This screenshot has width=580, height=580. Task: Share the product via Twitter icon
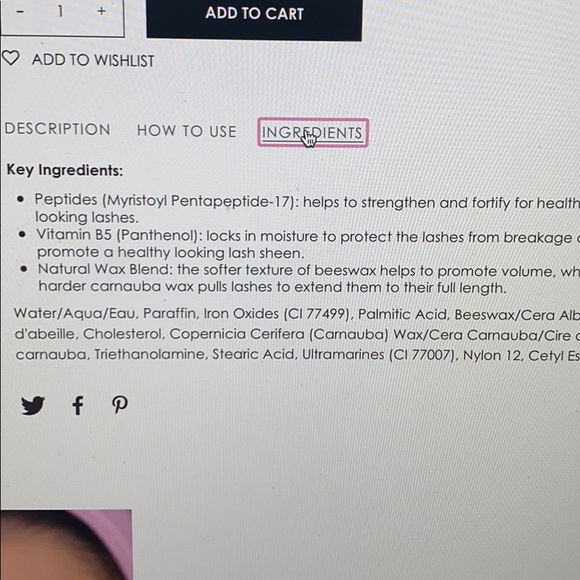[33, 405]
